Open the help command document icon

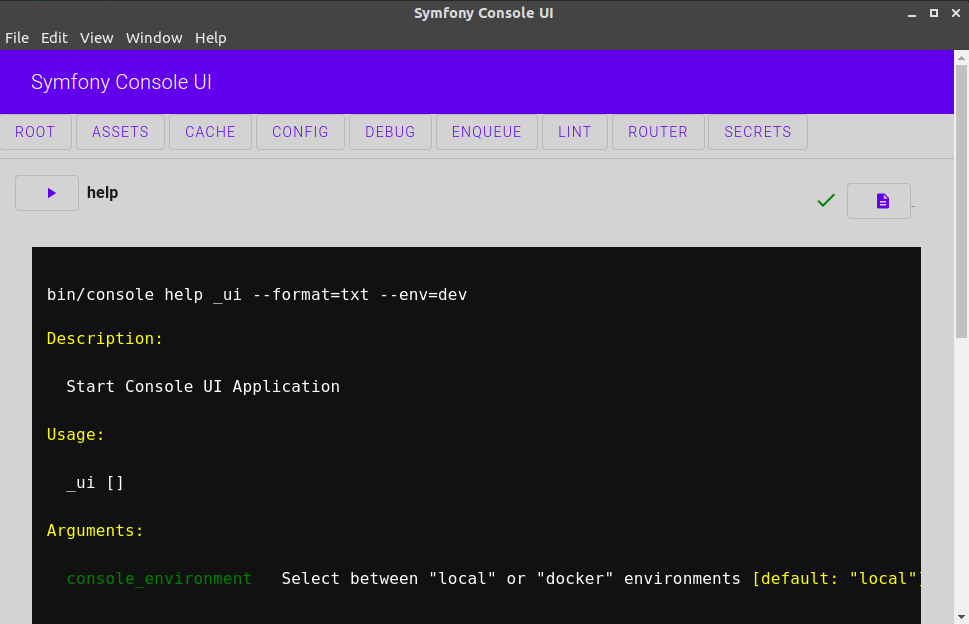879,201
